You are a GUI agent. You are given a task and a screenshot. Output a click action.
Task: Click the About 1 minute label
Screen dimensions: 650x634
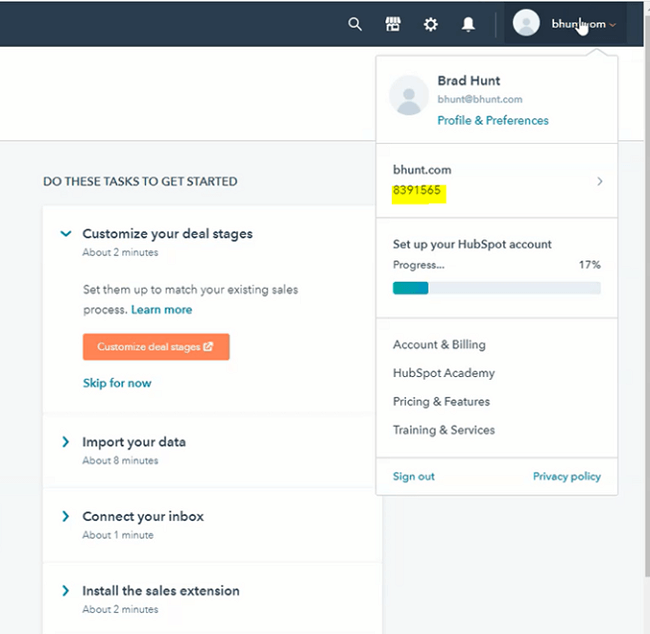pyautogui.click(x=118, y=535)
